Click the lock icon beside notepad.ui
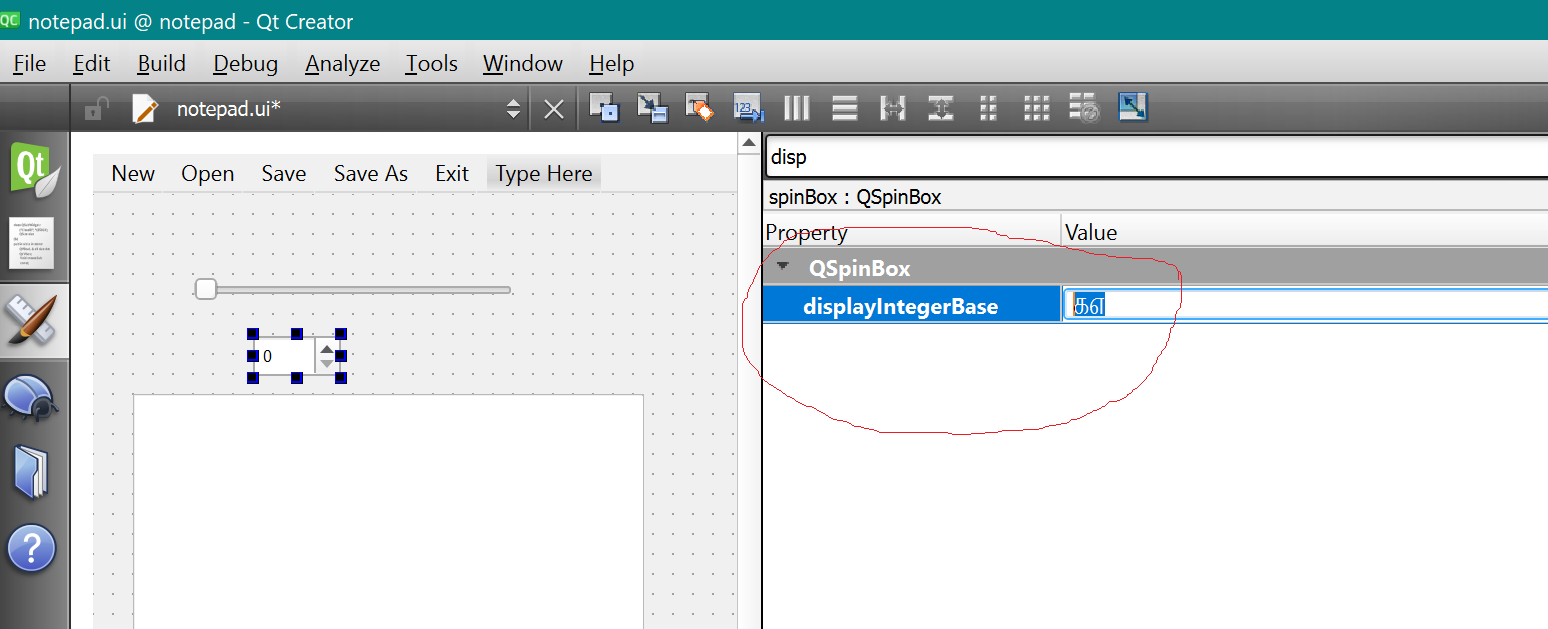This screenshot has width=1548, height=629. (x=96, y=108)
